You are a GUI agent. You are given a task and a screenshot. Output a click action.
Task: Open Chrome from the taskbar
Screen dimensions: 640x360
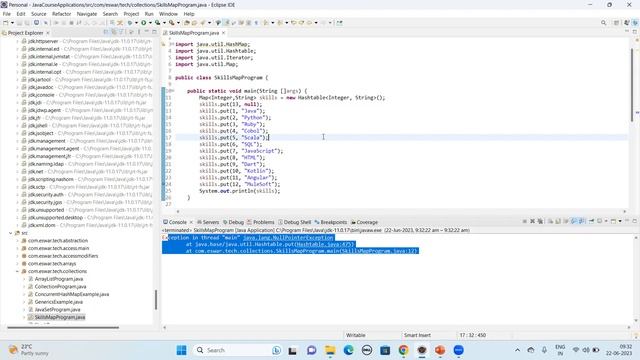(403, 350)
